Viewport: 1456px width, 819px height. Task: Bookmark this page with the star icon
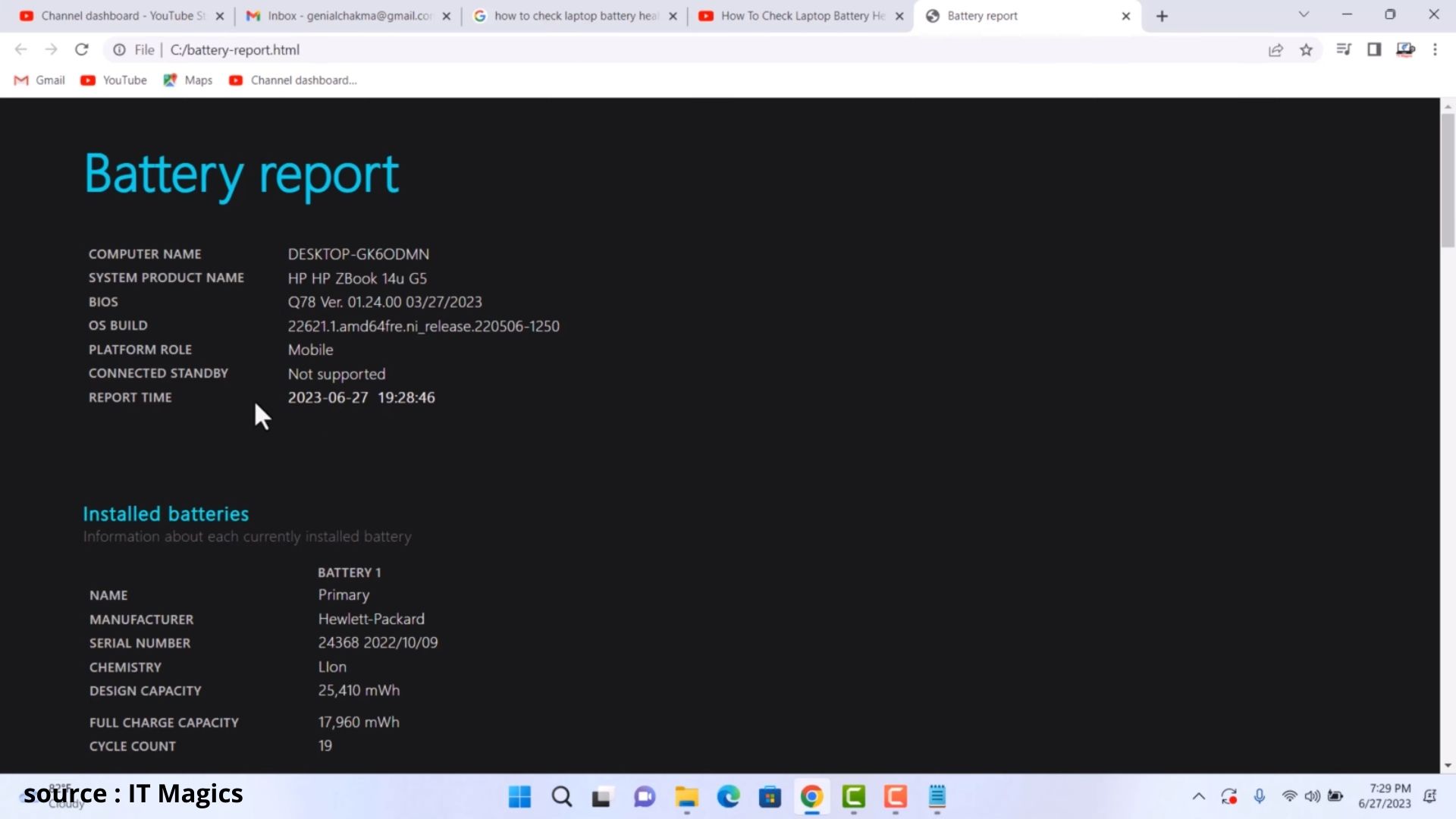click(1306, 50)
